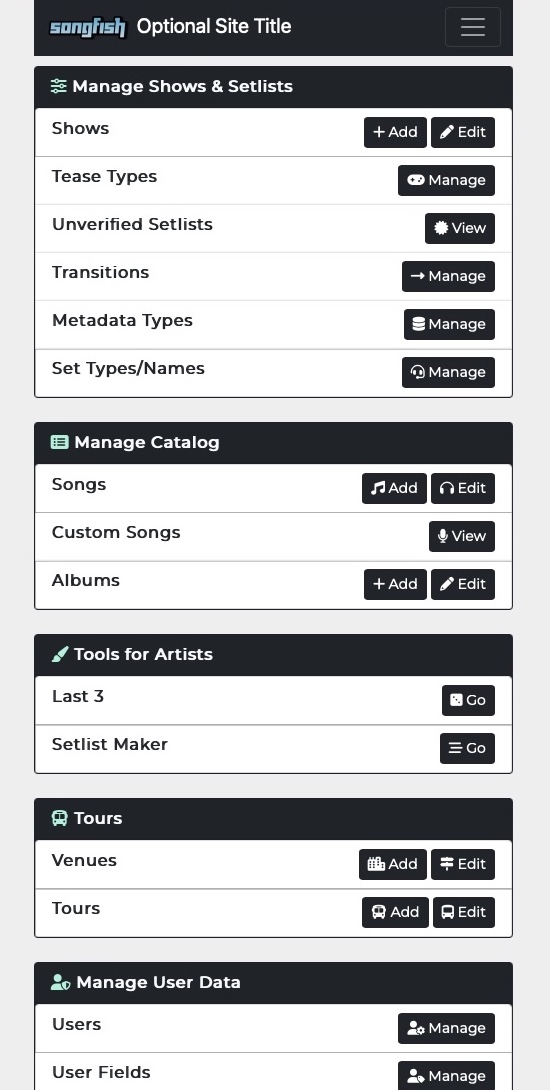View unverified setlists
The image size is (550, 1090).
[460, 228]
